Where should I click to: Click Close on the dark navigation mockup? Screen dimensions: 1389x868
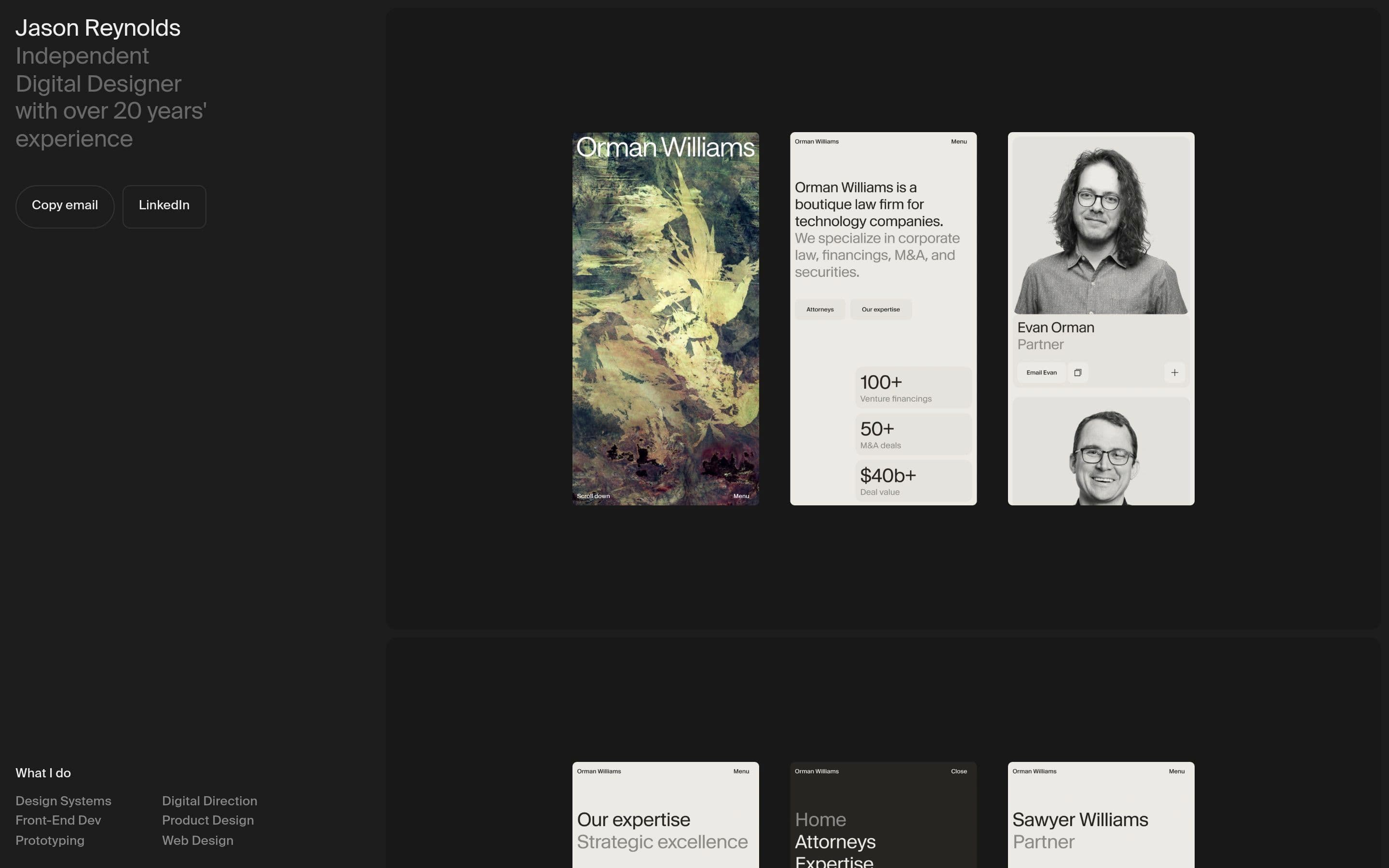(x=958, y=771)
